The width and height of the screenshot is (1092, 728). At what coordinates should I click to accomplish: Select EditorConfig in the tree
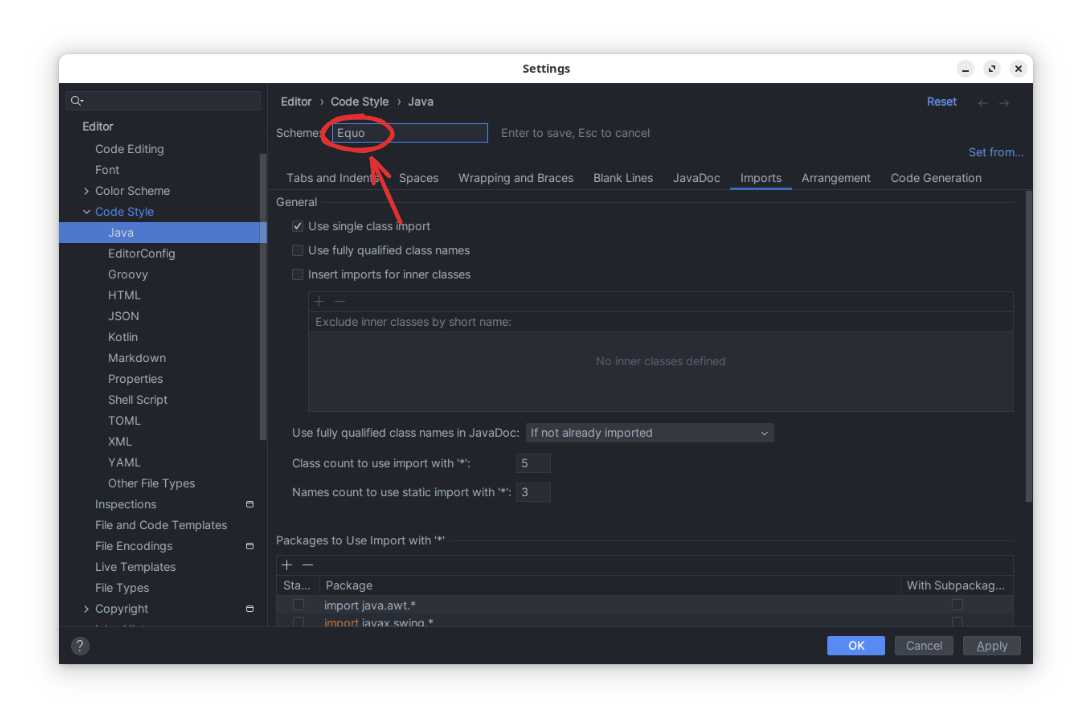[x=141, y=254]
